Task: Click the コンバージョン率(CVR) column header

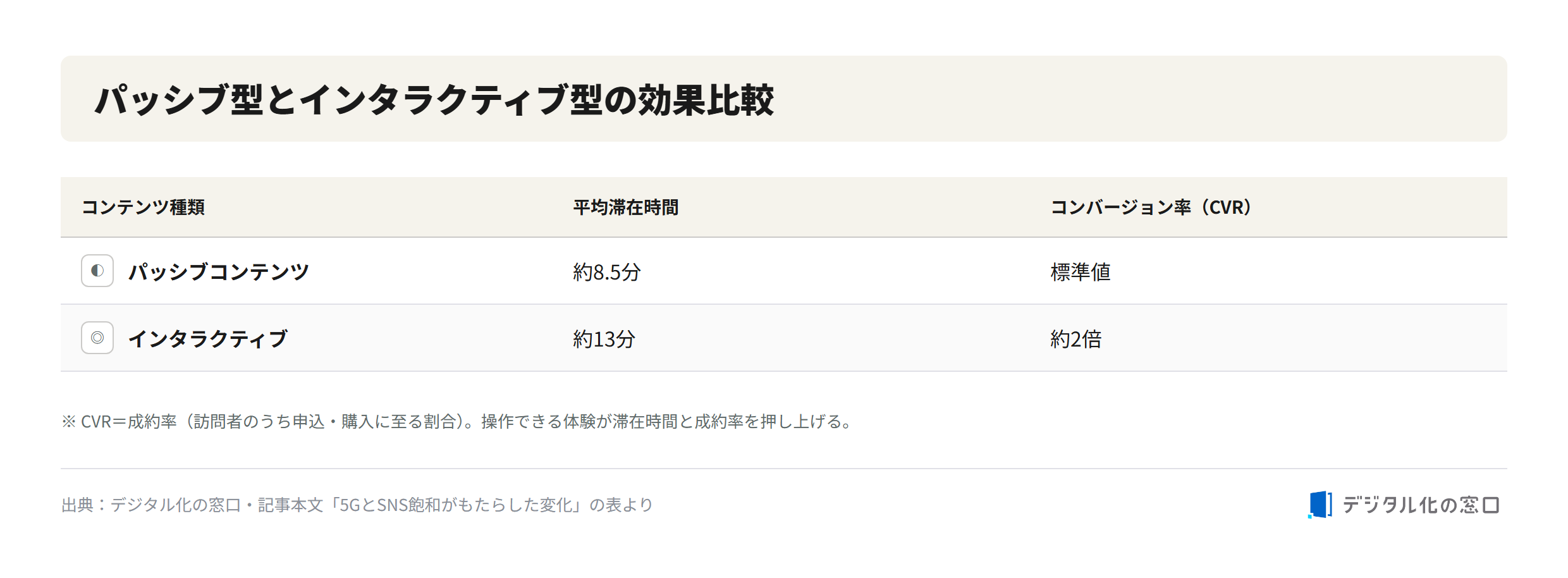Action: click(x=1151, y=207)
